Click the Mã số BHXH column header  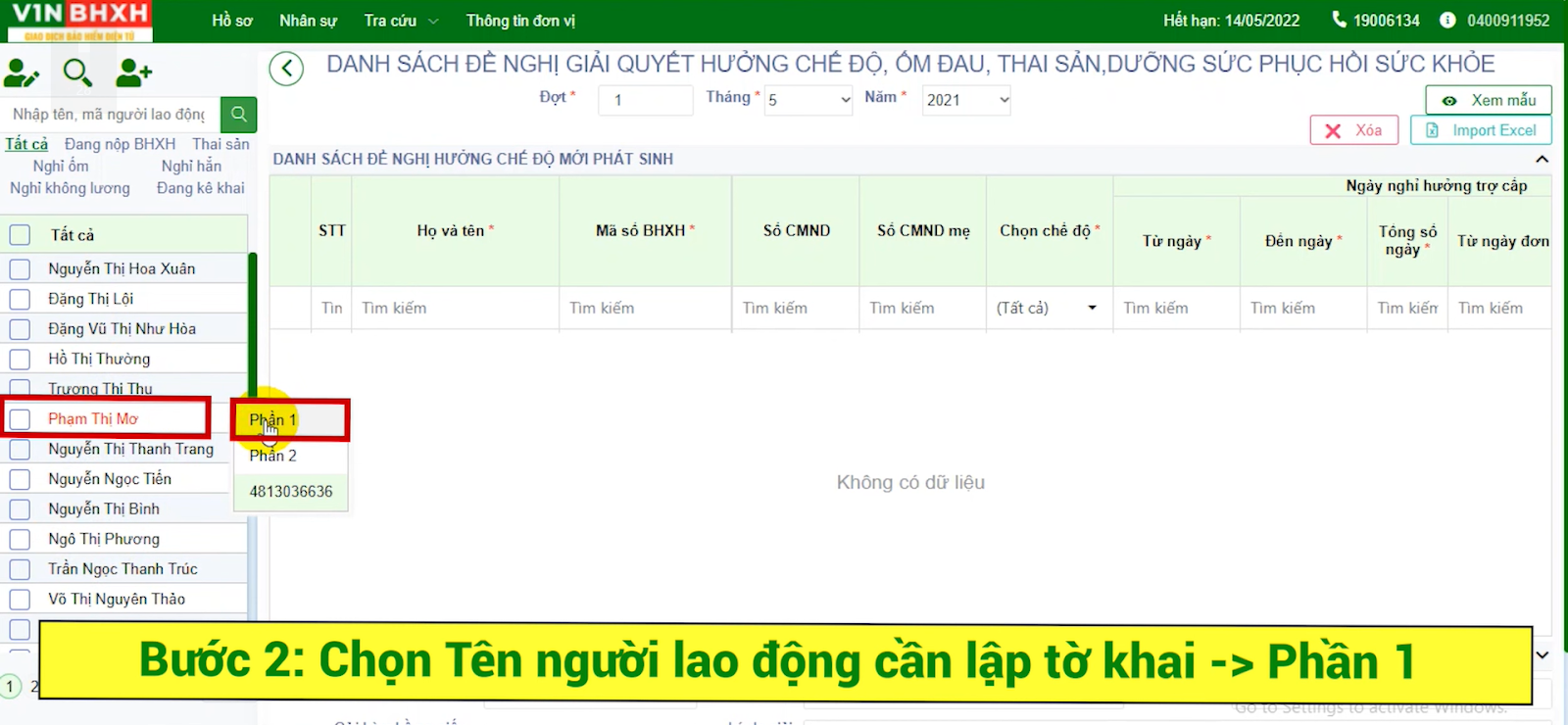[x=646, y=231]
